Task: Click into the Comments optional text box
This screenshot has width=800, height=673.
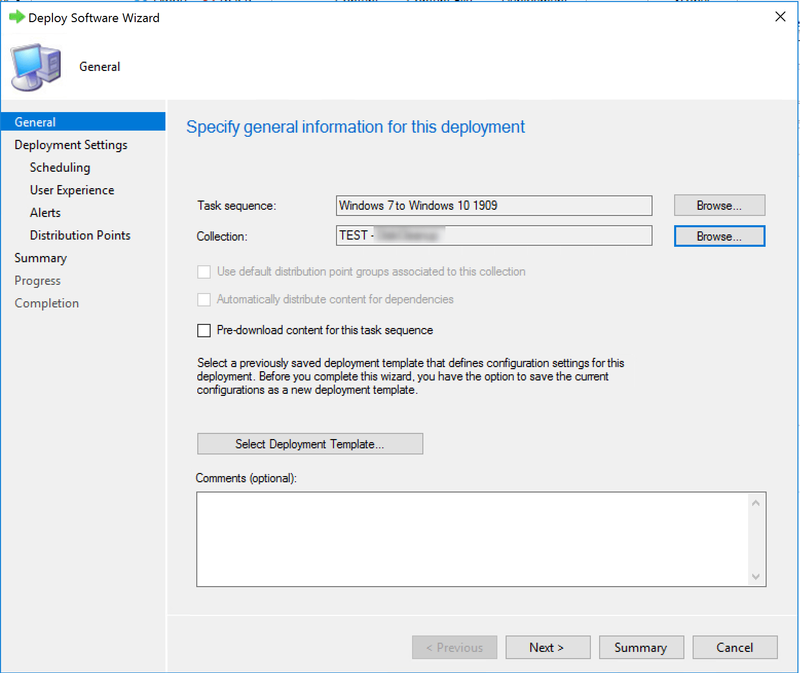Action: point(472,539)
